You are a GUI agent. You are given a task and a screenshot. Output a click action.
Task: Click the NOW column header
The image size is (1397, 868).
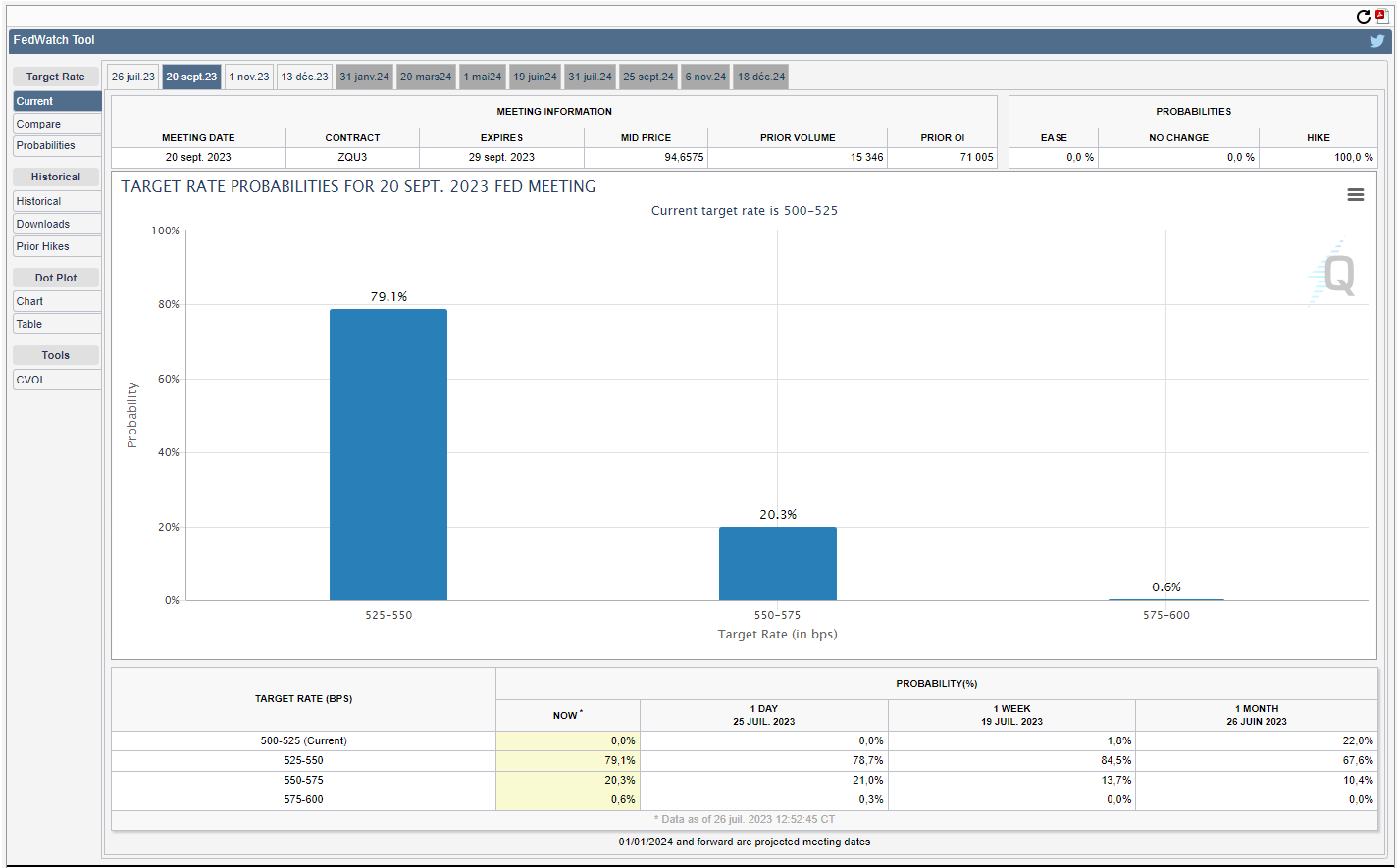point(568,715)
